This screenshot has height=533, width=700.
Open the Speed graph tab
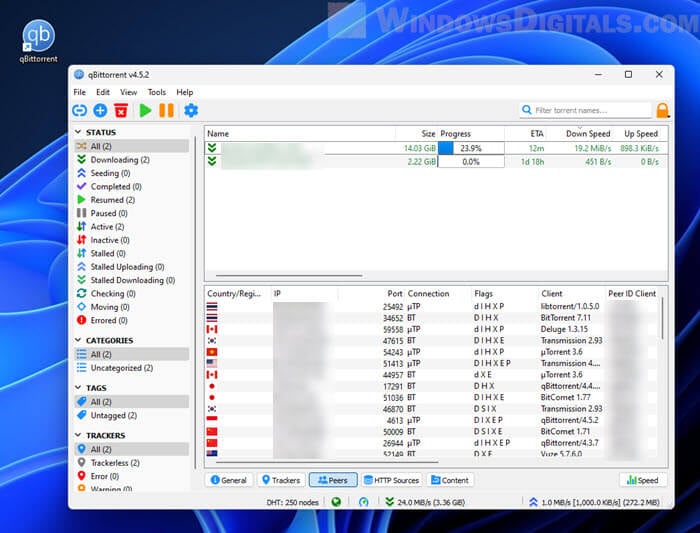point(643,480)
